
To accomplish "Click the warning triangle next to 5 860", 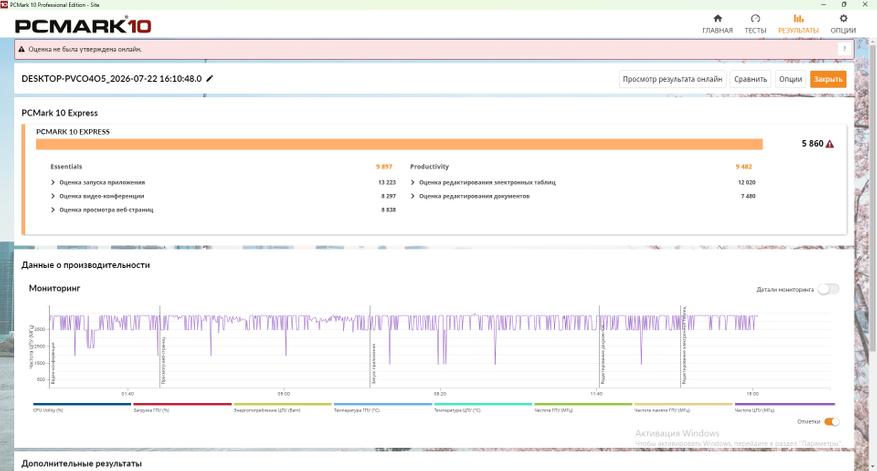I will tap(829, 144).
